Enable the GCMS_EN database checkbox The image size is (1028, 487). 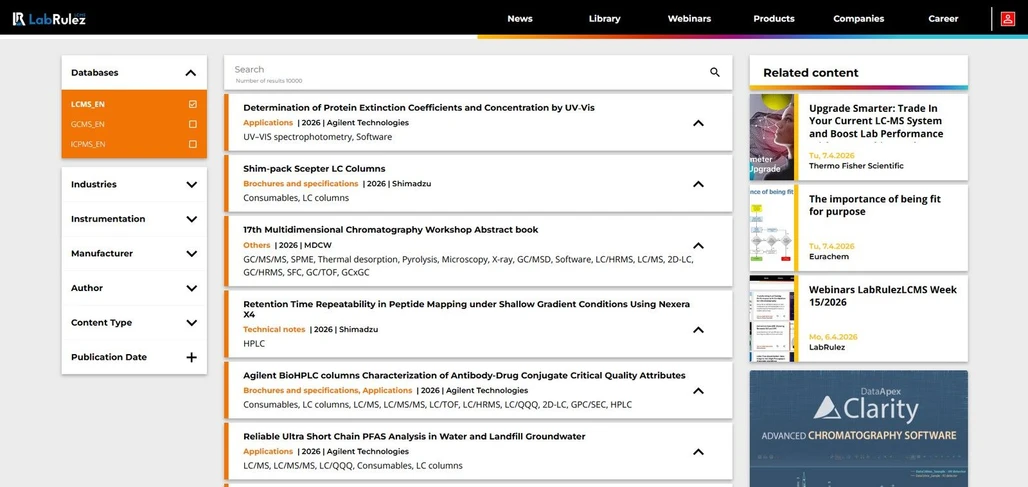click(x=193, y=124)
